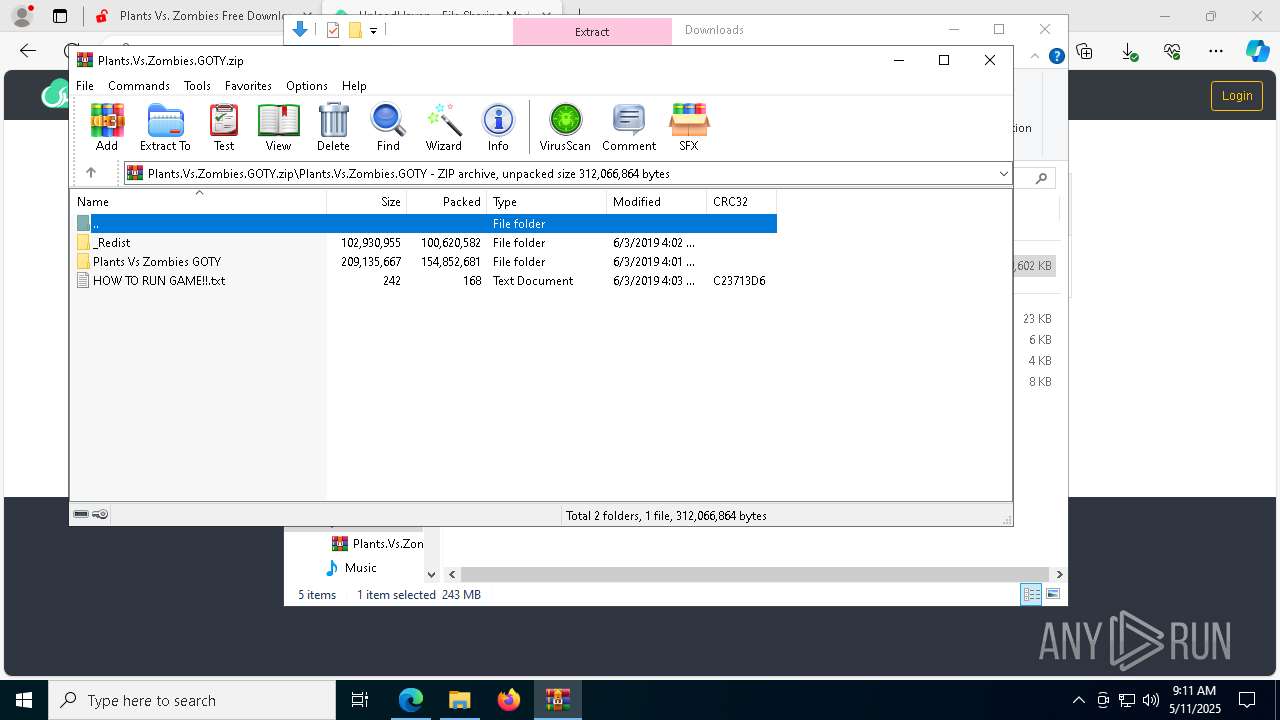1280x720 pixels.
Task: Select the Plants Vs Zombies GOTY folder
Action: click(425, 261)
